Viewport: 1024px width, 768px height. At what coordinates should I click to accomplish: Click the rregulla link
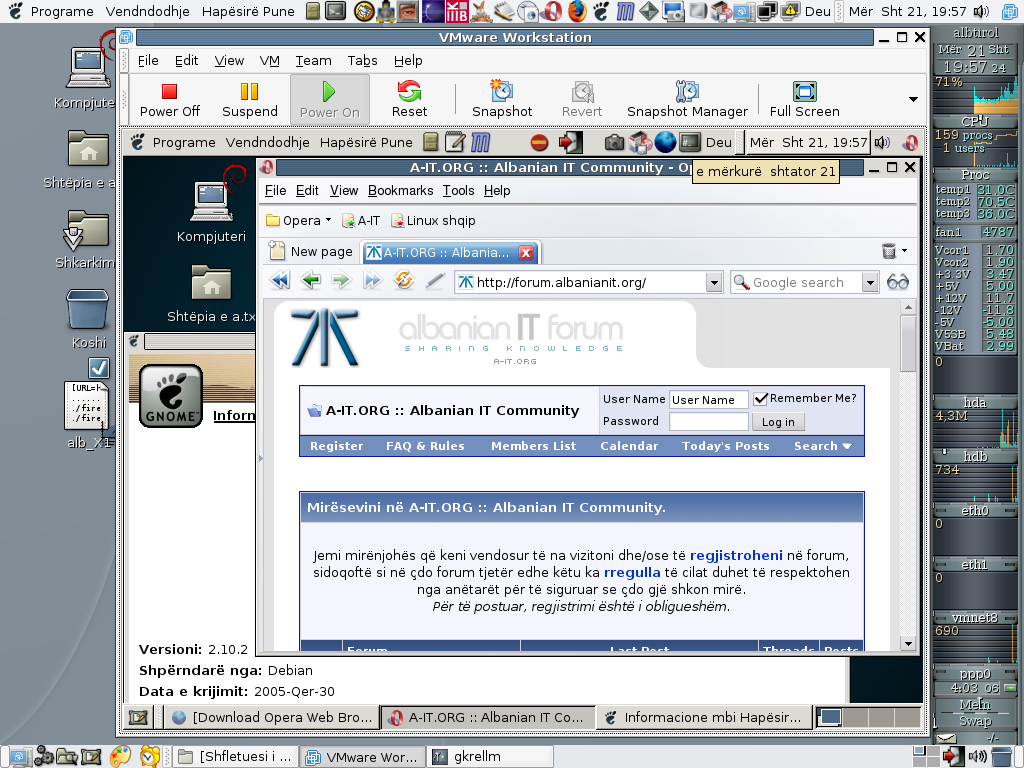[x=632, y=573]
